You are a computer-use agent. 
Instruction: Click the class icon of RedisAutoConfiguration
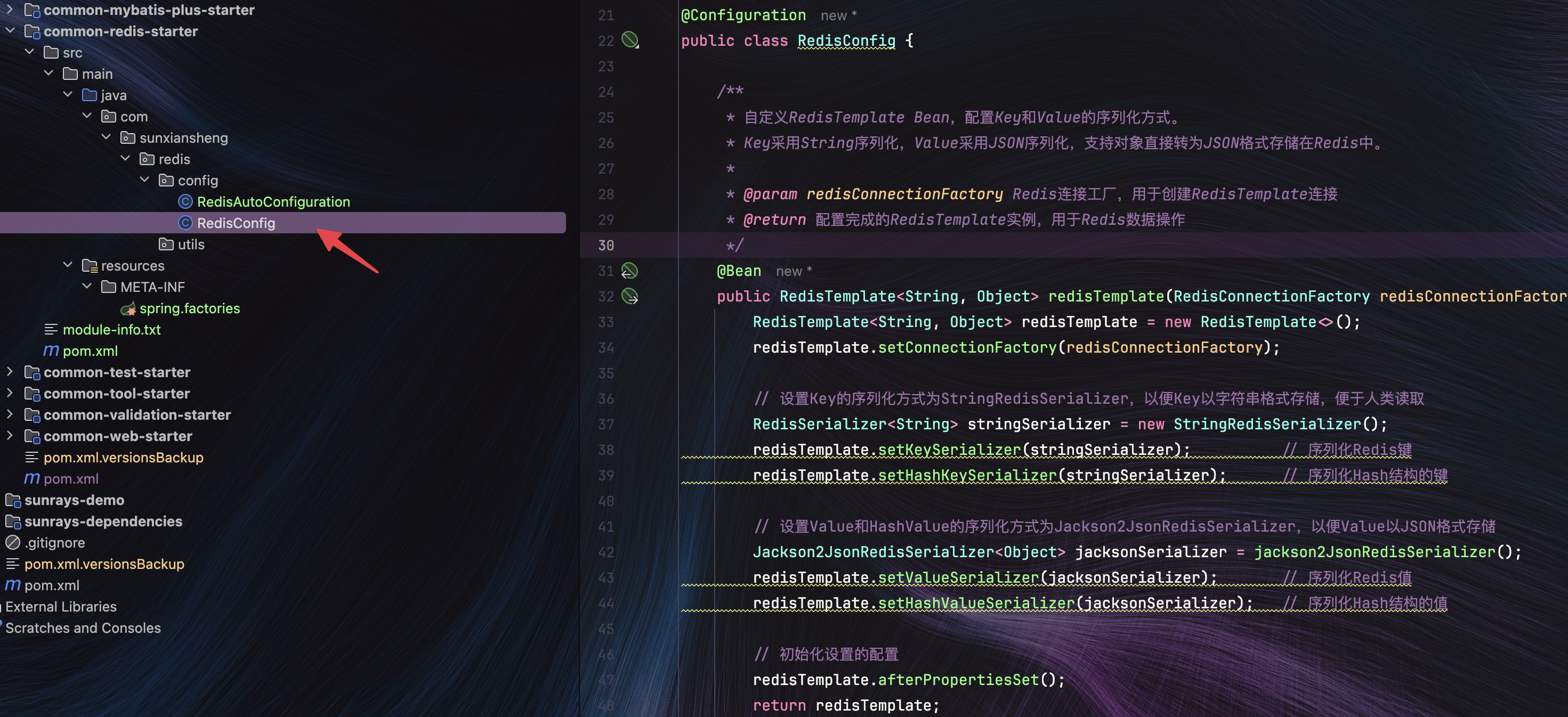pos(185,201)
